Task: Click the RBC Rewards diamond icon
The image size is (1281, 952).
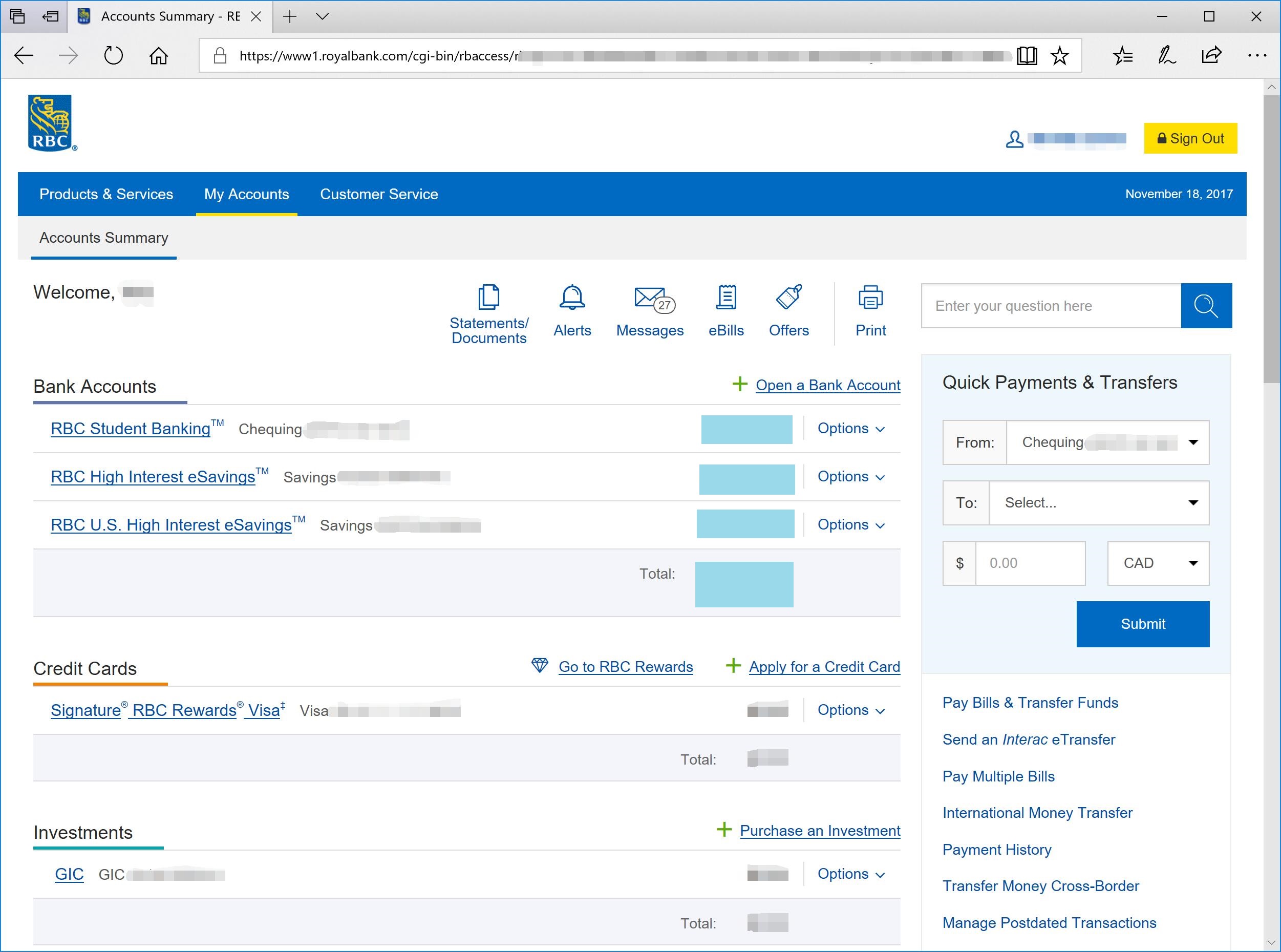Action: 540,666
